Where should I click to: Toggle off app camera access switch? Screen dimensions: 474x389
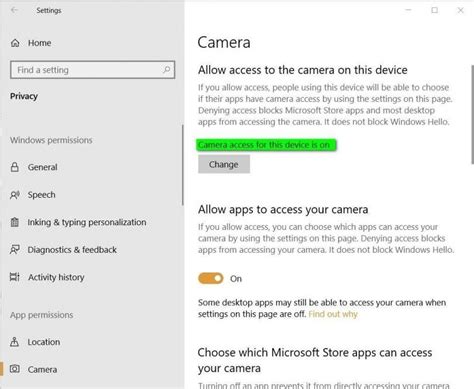coord(211,278)
